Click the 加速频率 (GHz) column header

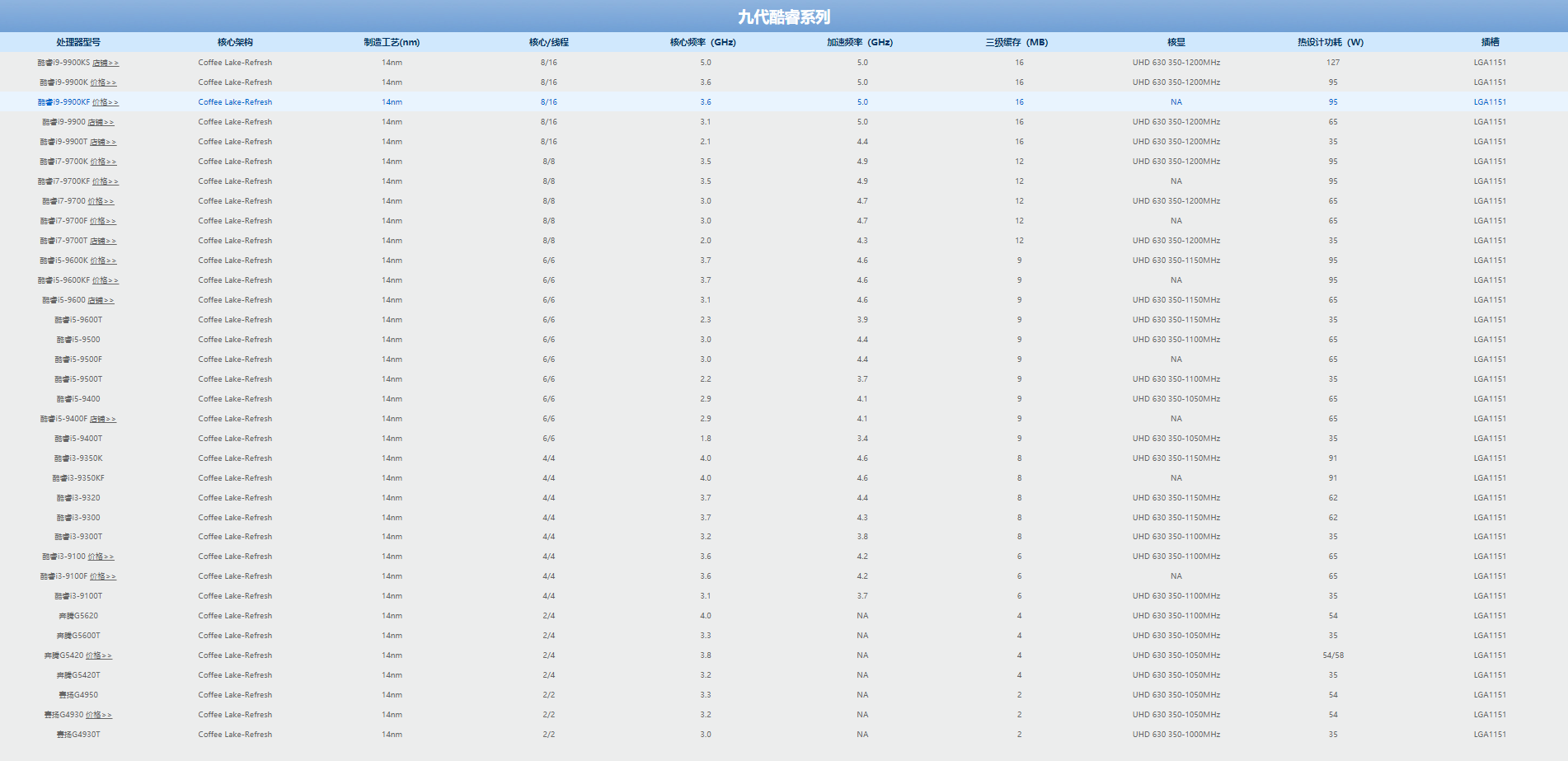point(860,42)
